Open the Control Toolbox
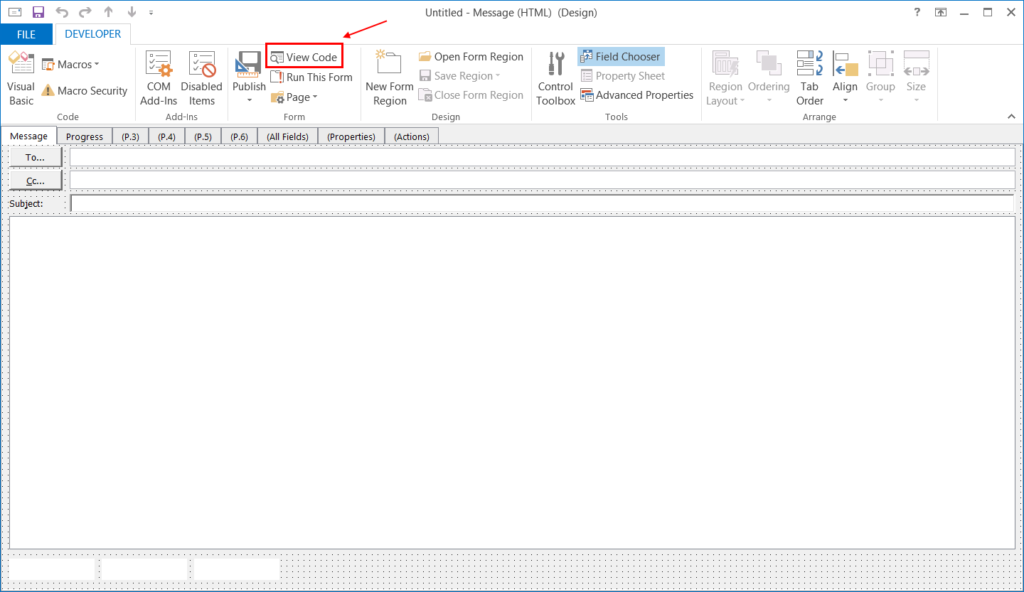The image size is (1024, 592). point(555,78)
